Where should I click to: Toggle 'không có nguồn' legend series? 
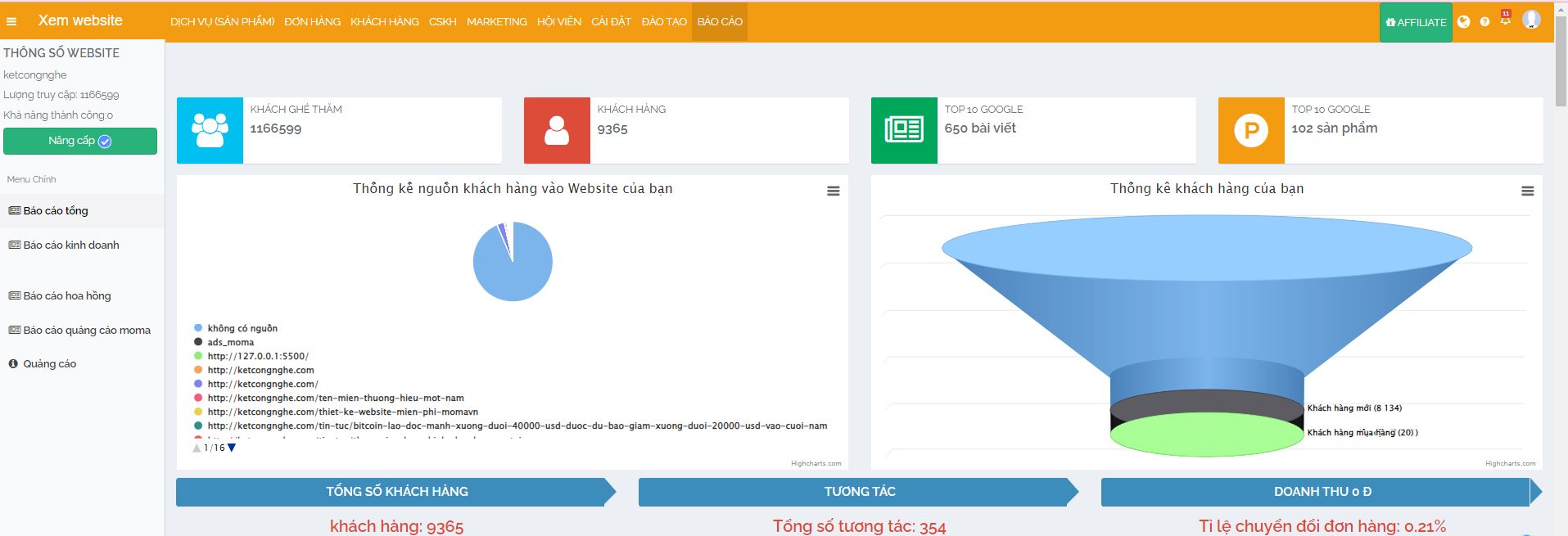click(242, 328)
